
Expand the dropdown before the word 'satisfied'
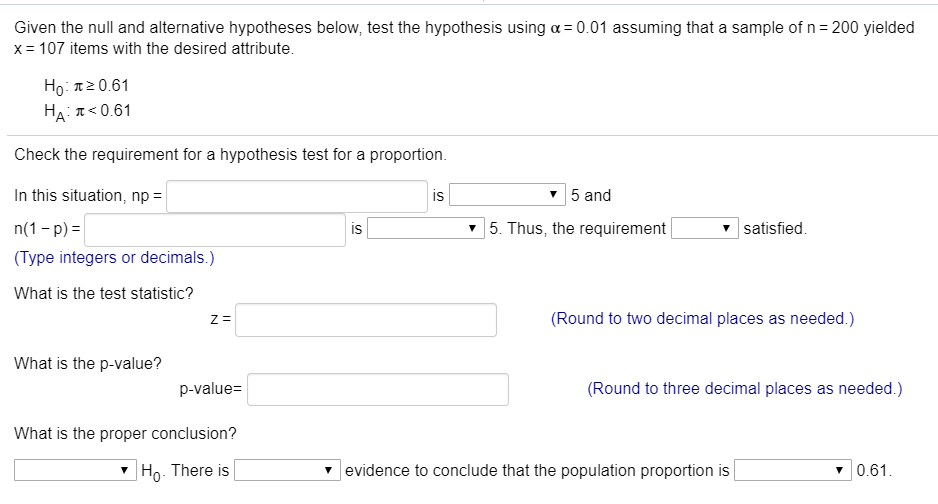(x=705, y=229)
